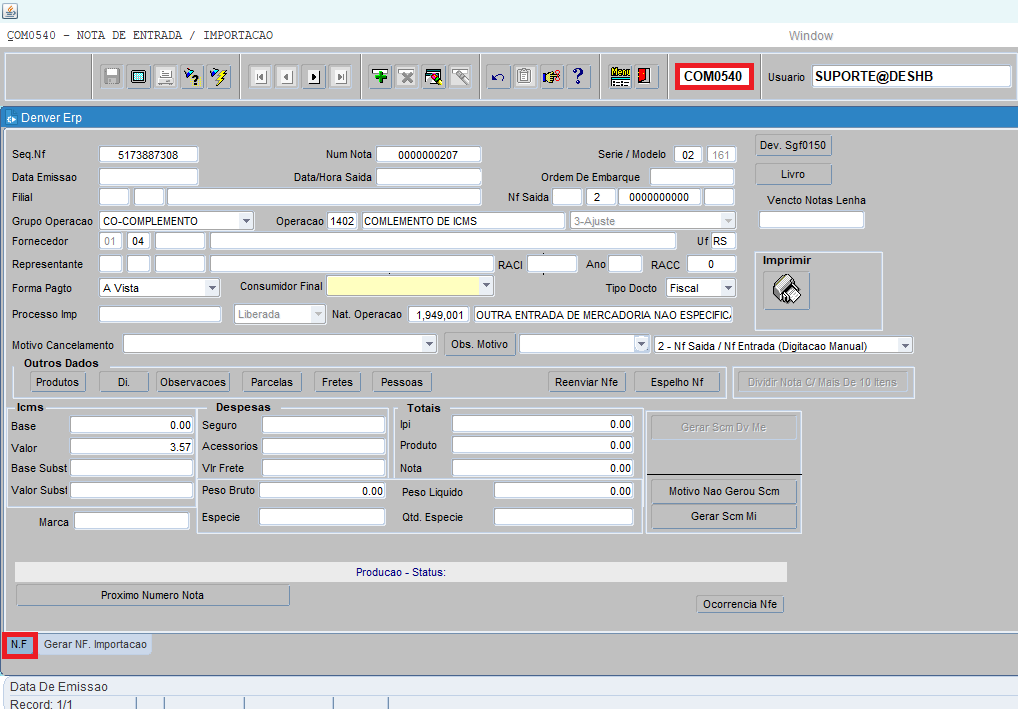Click the Icms Valor field showing 3.57
Screen dimensions: 1018x709
coord(132,447)
